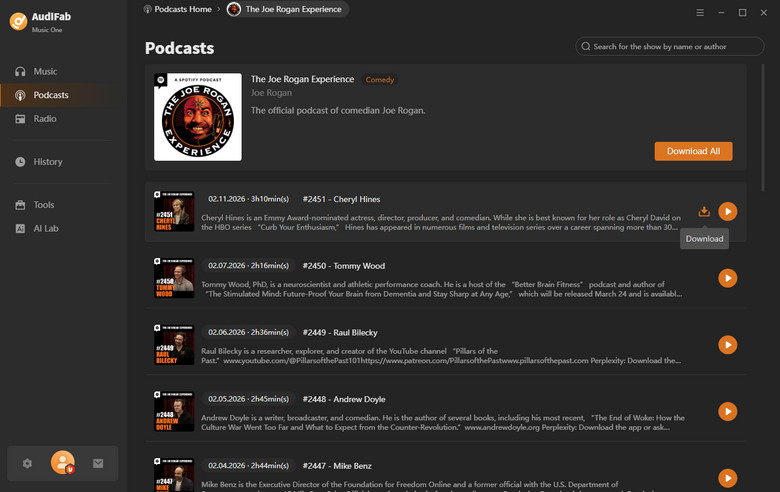The image size is (780, 492).
Task: Click the title '#2448 - Andrew Doyle'
Action: (x=344, y=399)
